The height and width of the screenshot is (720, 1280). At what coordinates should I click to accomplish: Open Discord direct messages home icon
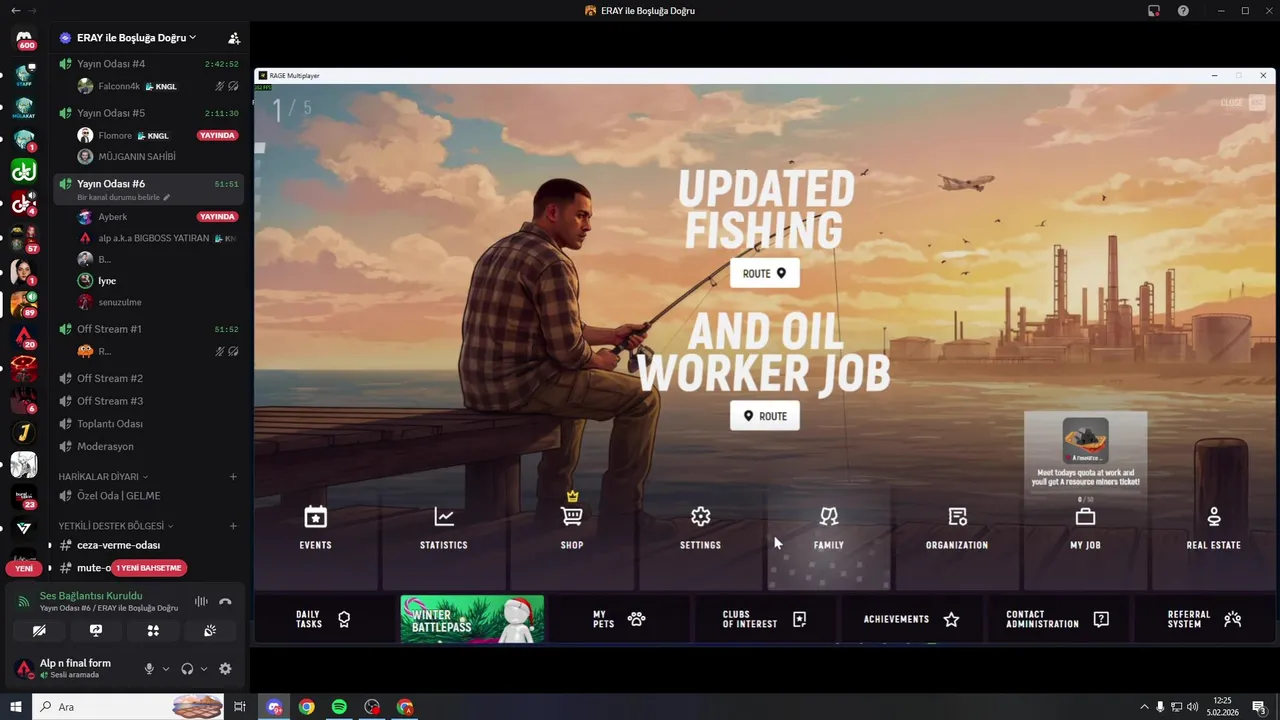click(24, 39)
